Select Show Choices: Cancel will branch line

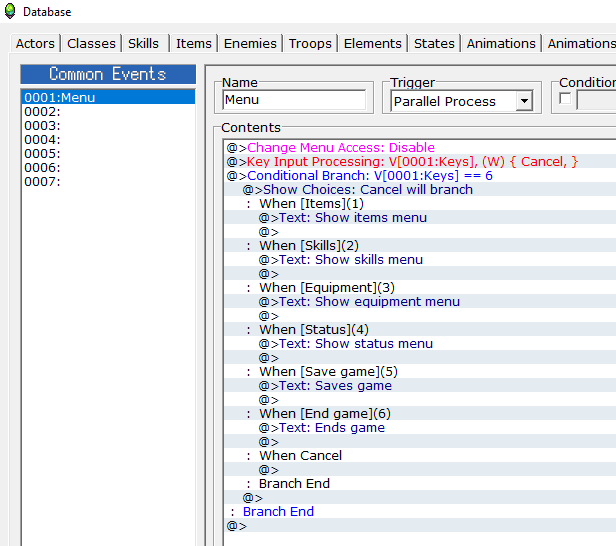pyautogui.click(x=420, y=190)
